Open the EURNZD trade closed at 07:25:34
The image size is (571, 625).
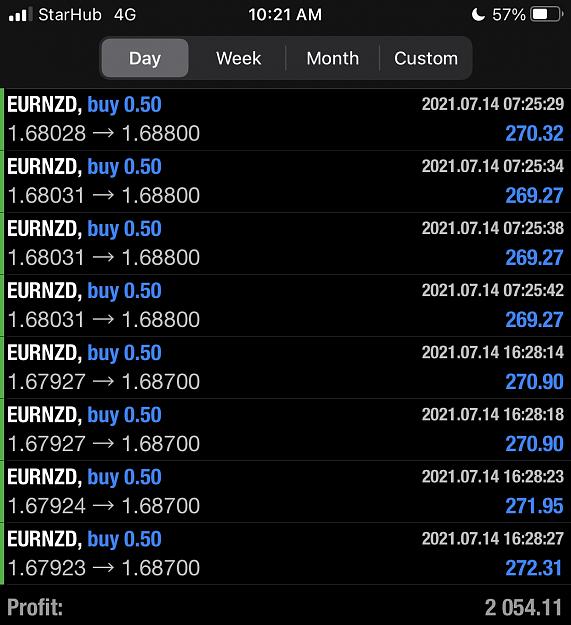pyautogui.click(x=285, y=181)
